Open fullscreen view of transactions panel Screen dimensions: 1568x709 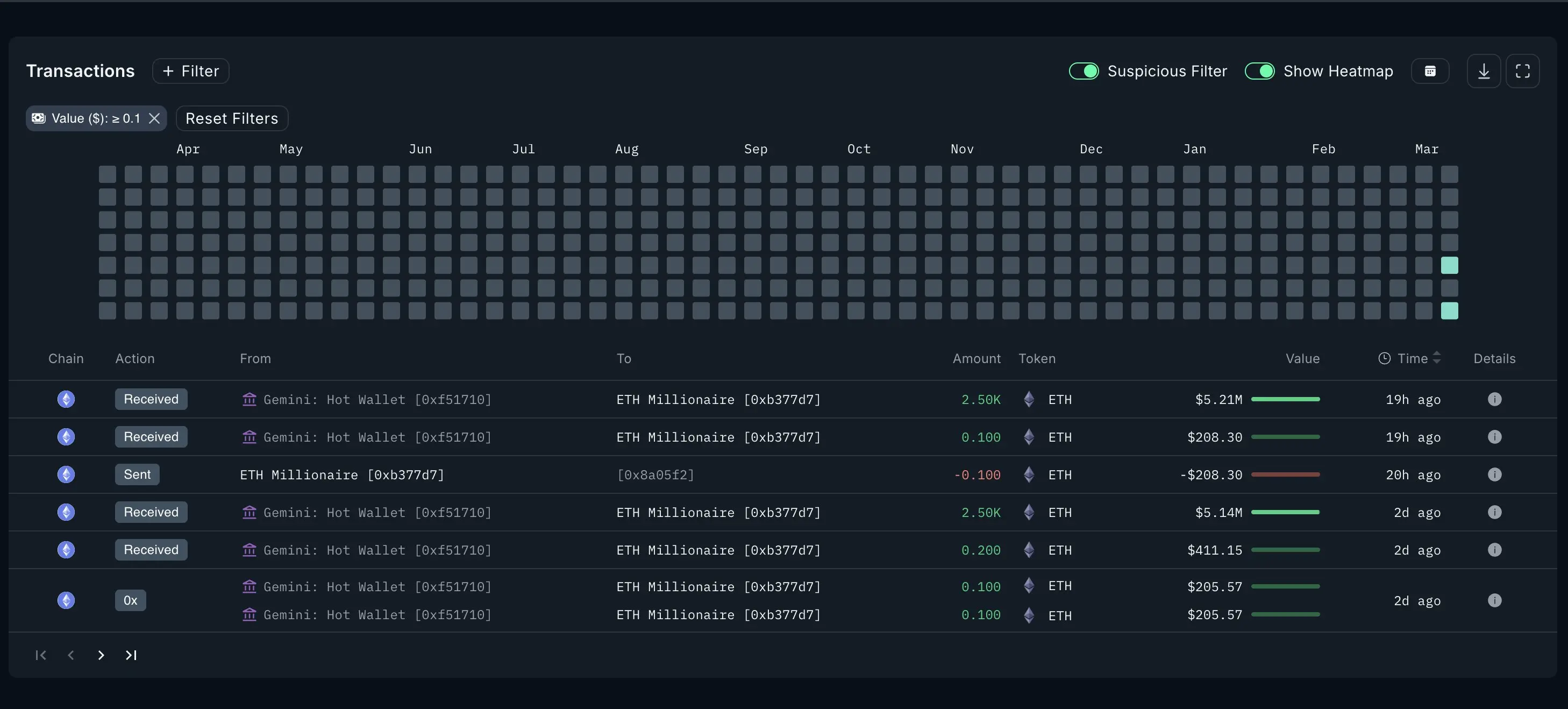[x=1522, y=71]
